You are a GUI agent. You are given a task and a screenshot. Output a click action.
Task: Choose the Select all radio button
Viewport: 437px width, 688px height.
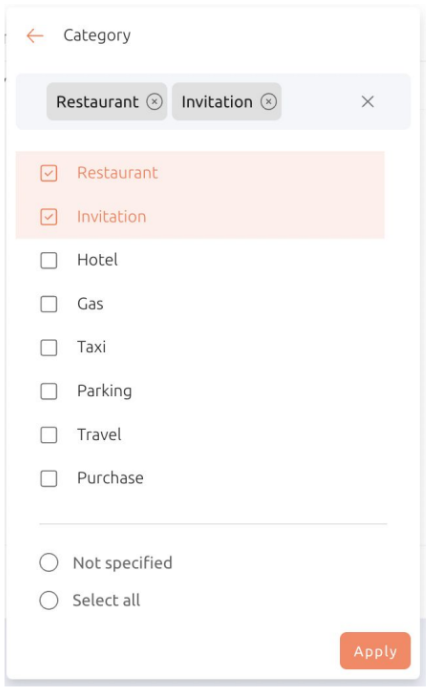pos(49,600)
